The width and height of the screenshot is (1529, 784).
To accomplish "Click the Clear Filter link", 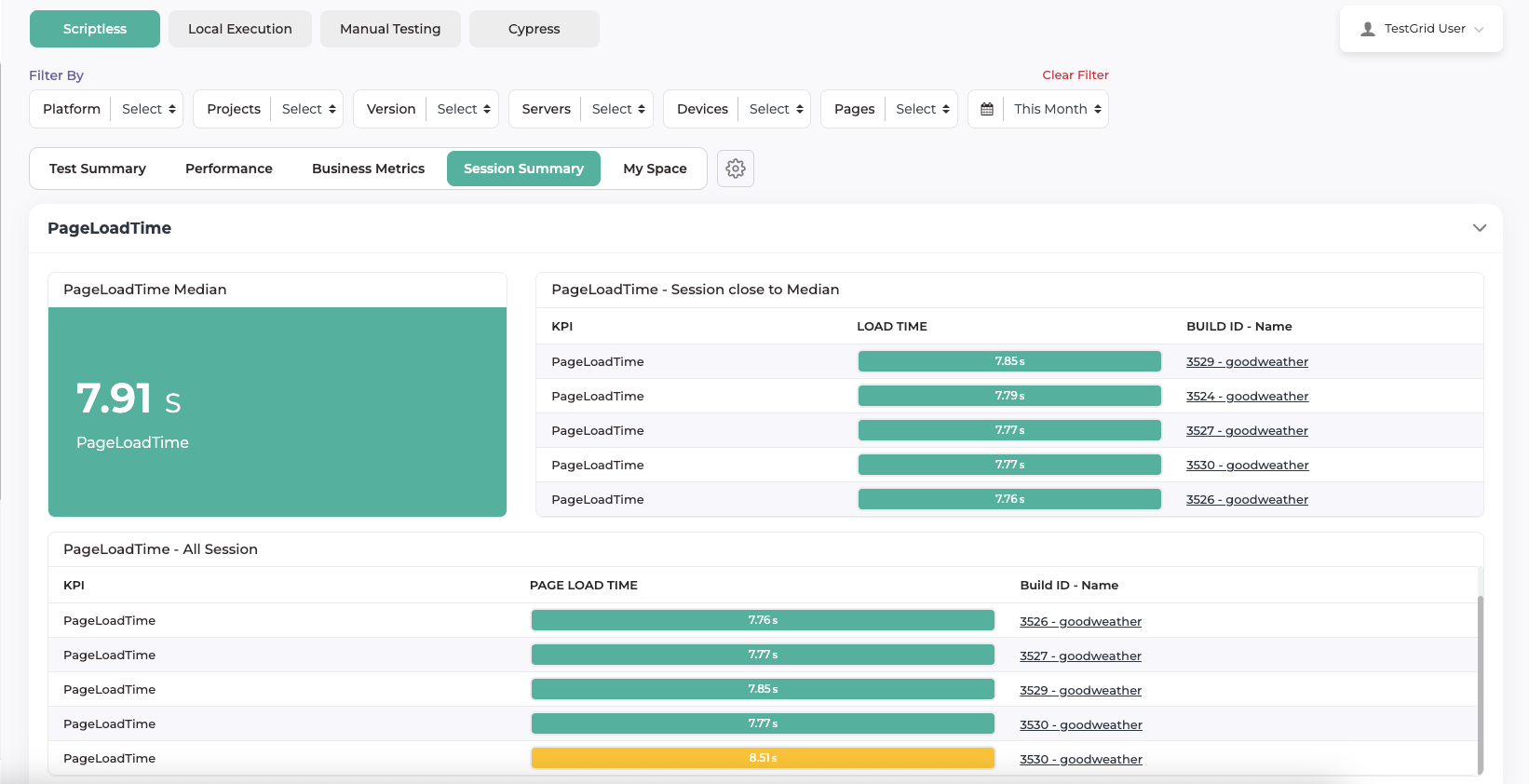I will (x=1075, y=74).
